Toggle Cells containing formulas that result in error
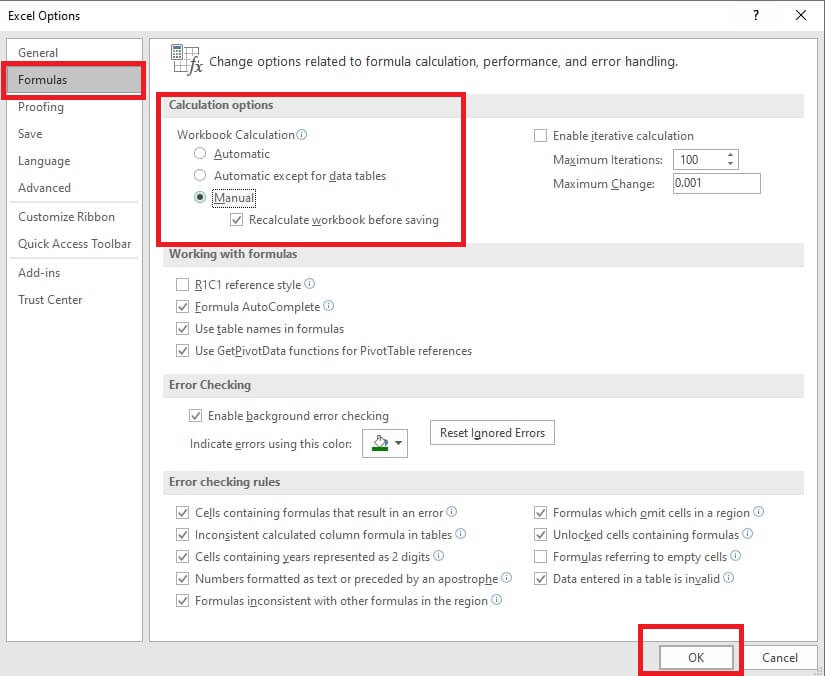Screen dimensions: 825x676 pyautogui.click(x=183, y=512)
